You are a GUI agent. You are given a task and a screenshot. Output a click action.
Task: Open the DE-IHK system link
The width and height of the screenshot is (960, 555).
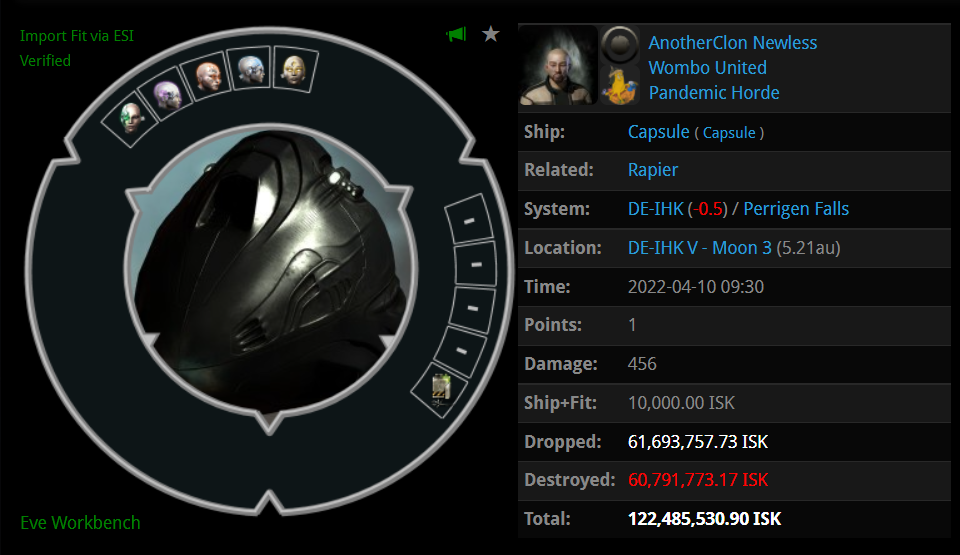coord(655,209)
